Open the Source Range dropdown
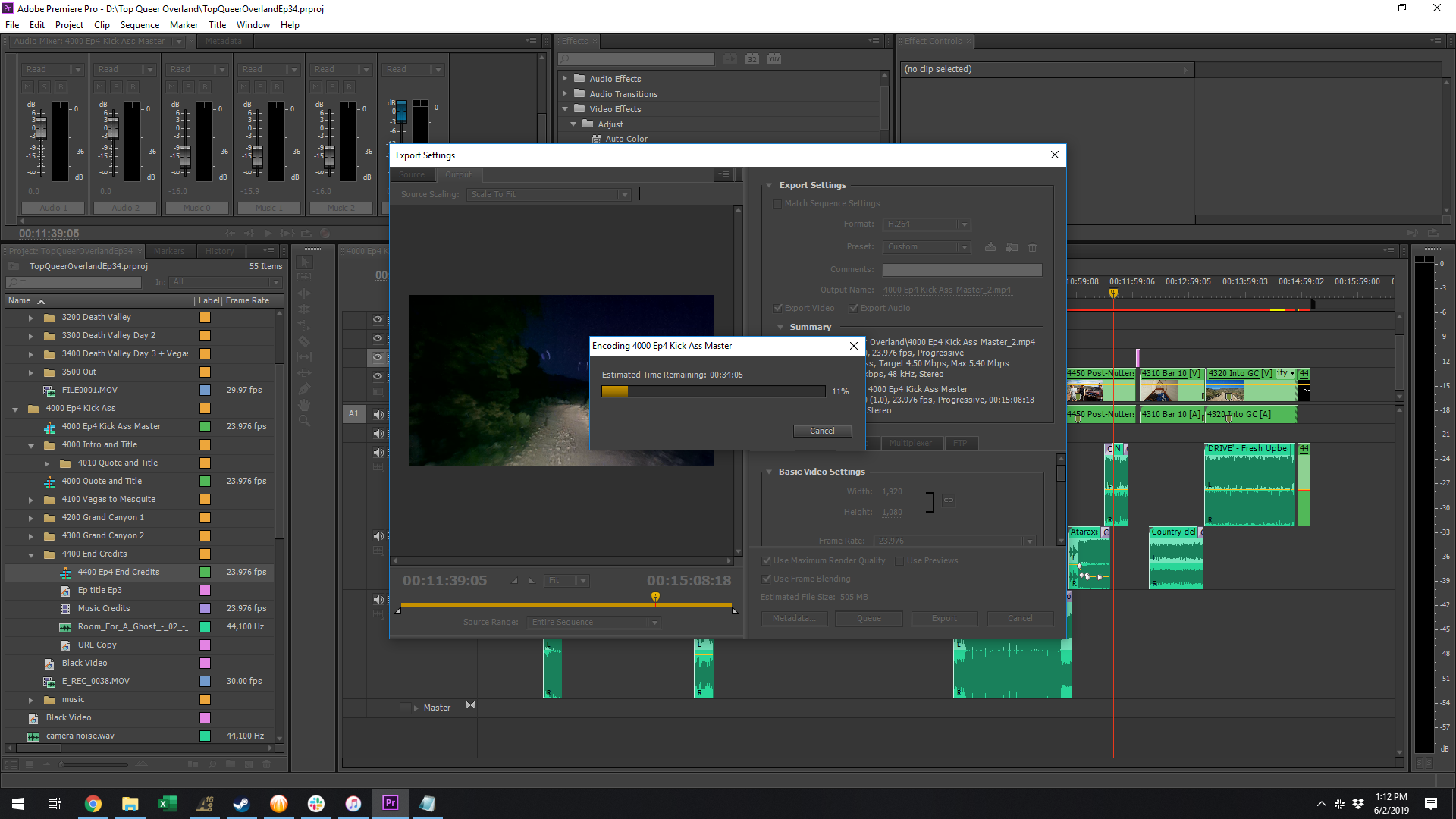 coord(654,622)
